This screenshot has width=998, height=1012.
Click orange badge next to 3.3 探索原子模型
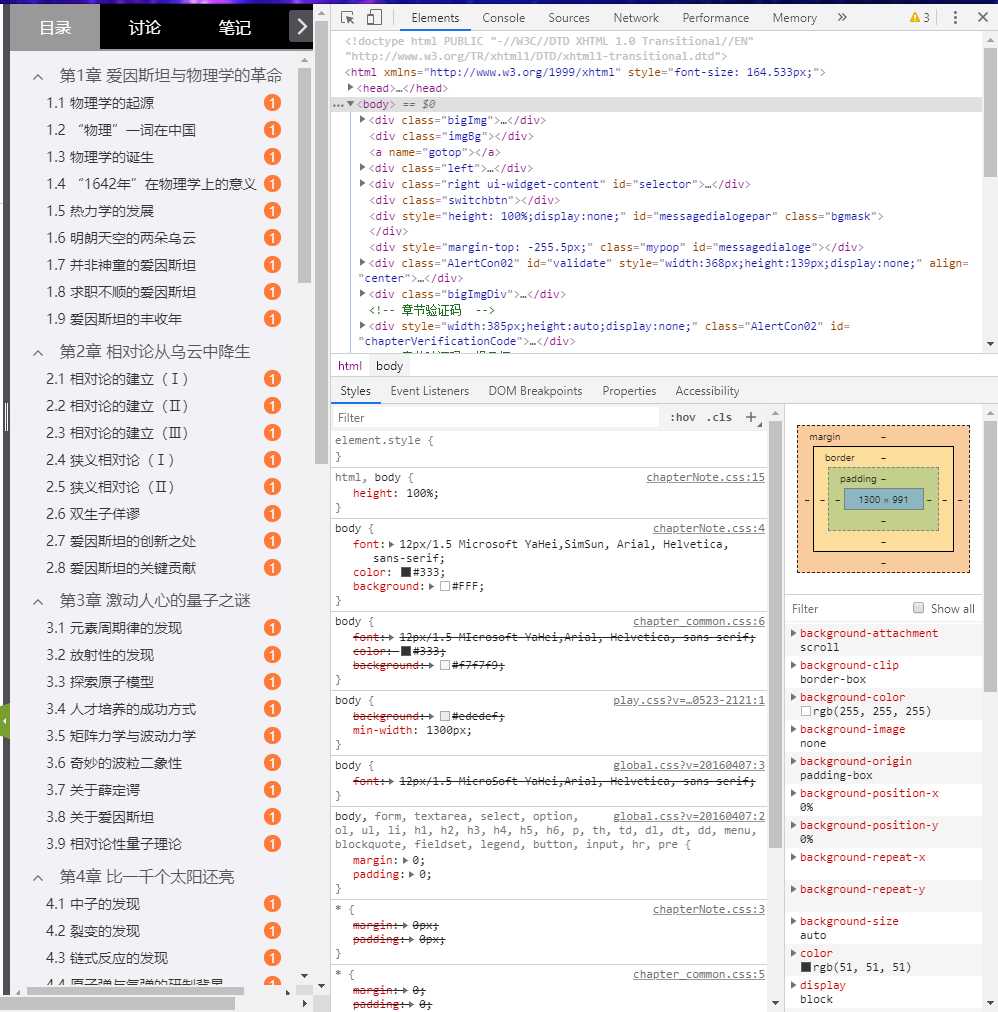pyautogui.click(x=272, y=682)
